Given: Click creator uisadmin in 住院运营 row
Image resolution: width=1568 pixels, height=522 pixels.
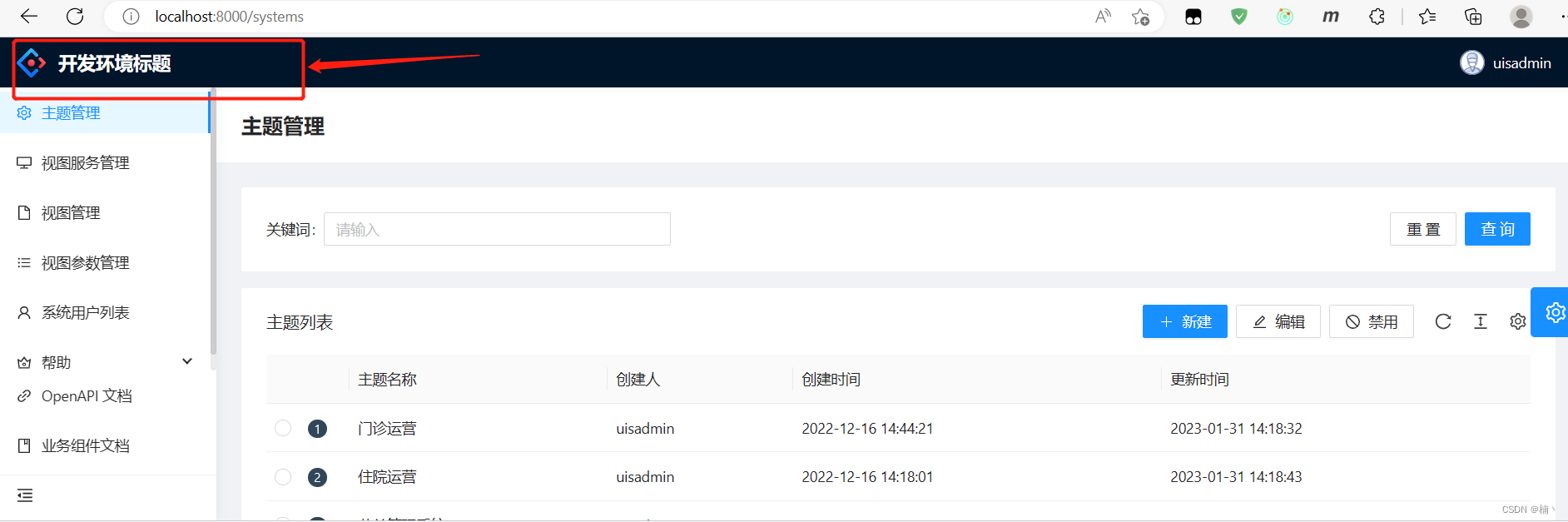Looking at the screenshot, I should tap(645, 477).
